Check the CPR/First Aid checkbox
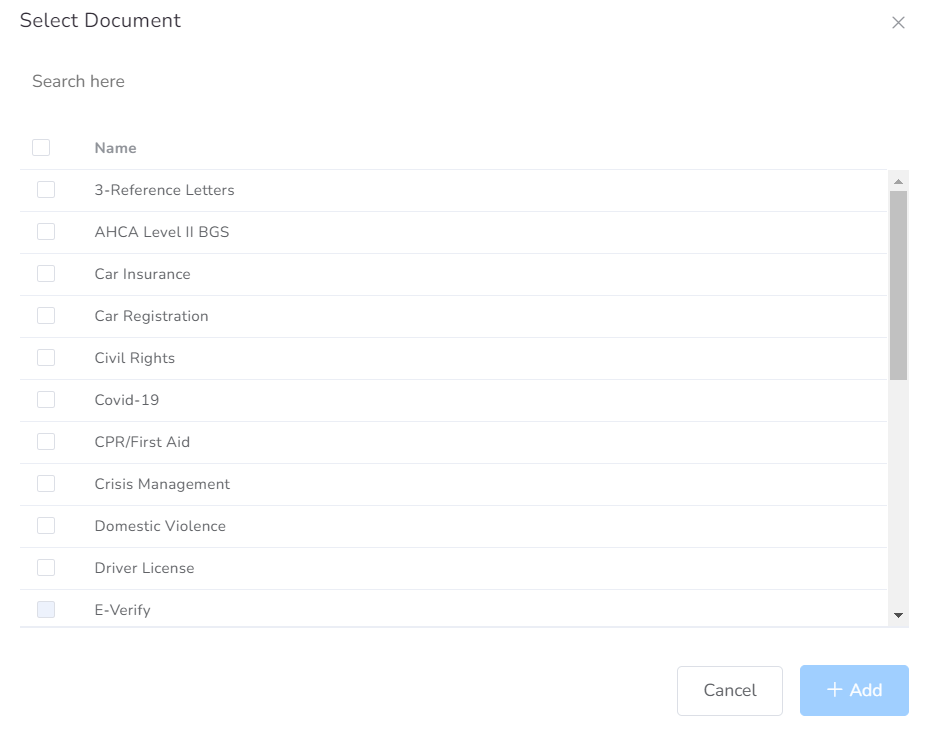The image size is (925, 731). point(46,442)
